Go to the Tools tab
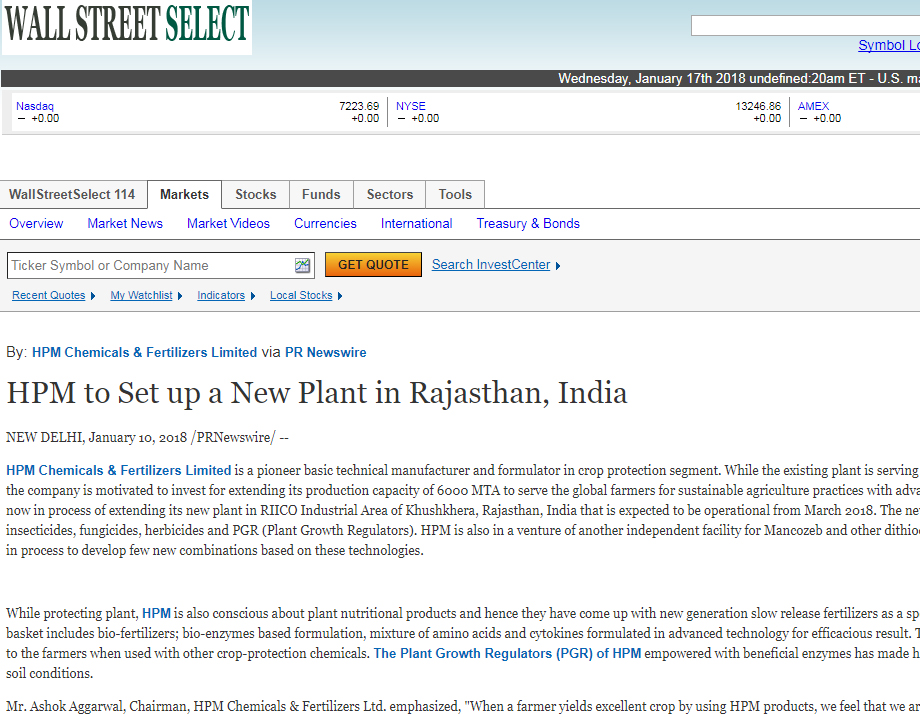 click(455, 194)
